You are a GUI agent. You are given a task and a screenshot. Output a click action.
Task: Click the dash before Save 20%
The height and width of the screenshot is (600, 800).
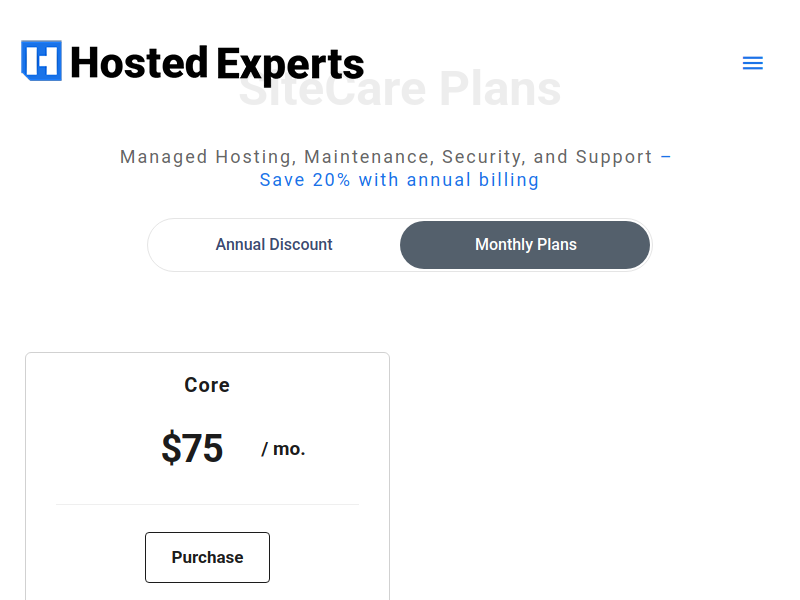coord(666,157)
